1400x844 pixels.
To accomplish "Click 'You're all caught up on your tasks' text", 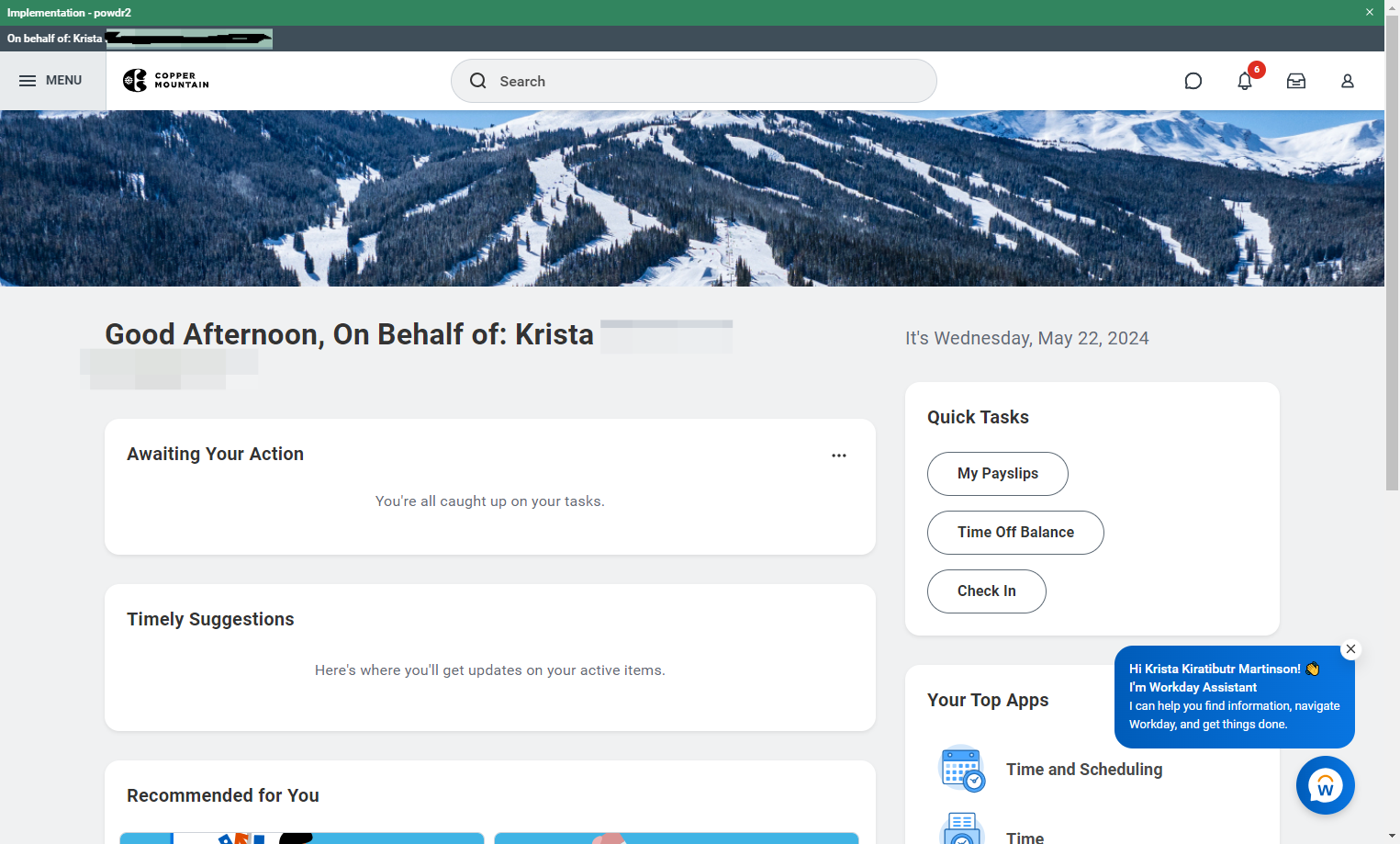I will (x=490, y=501).
